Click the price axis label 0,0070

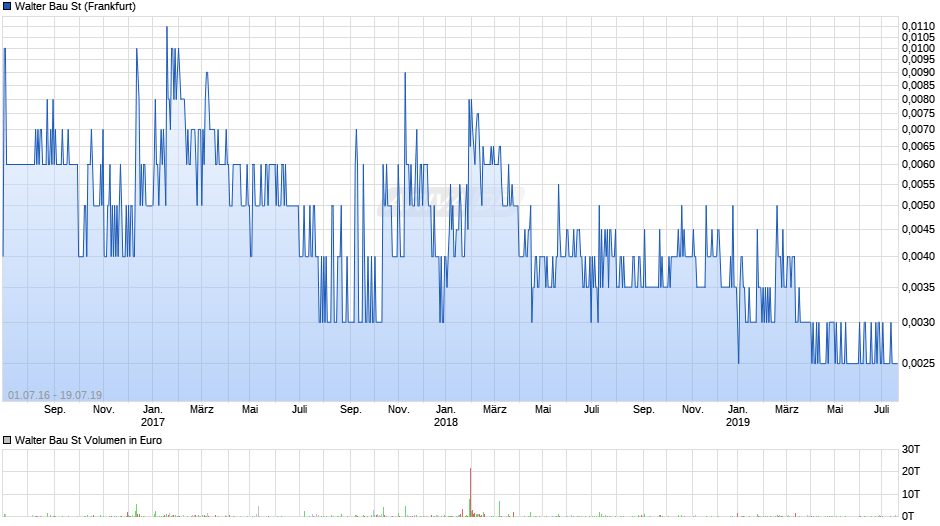pos(918,130)
